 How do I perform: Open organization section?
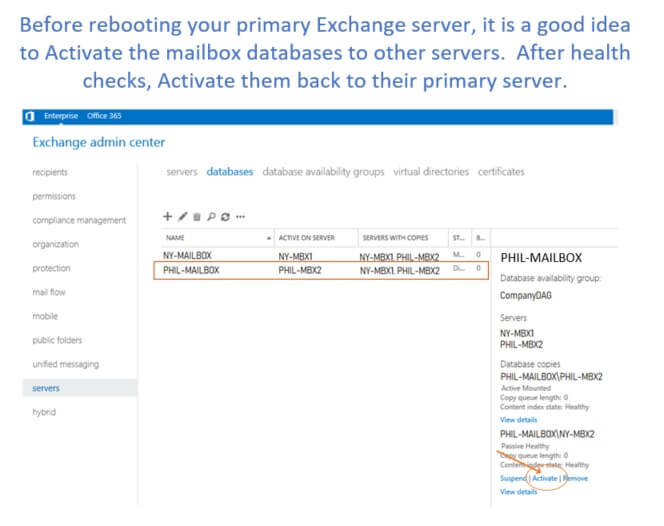point(55,244)
